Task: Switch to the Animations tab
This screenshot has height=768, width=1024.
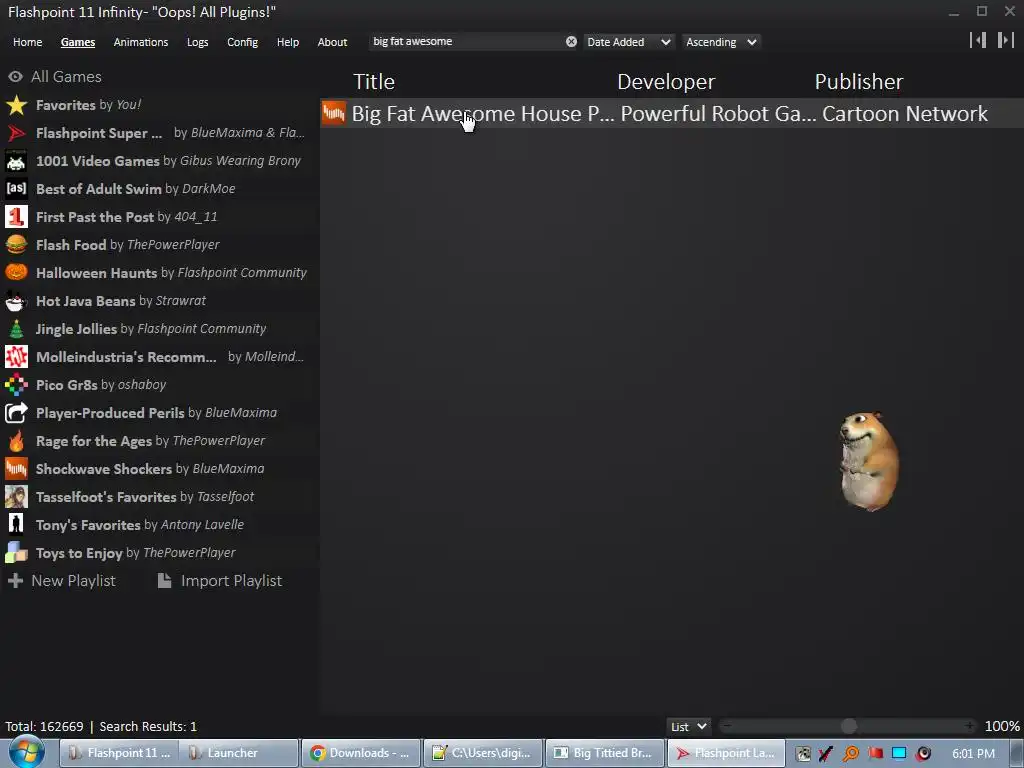Action: click(140, 42)
